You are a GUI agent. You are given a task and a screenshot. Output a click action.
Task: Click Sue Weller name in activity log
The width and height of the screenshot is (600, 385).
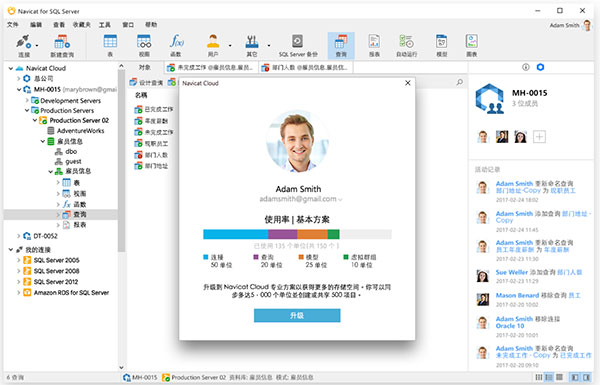512,272
